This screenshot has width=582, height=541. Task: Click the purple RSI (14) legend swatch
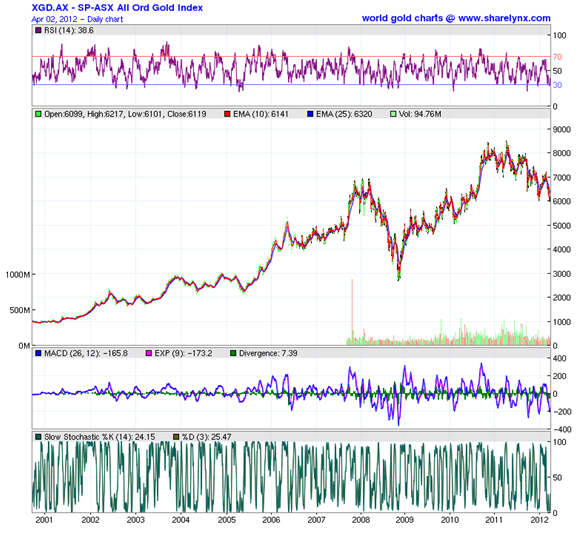click(38, 30)
